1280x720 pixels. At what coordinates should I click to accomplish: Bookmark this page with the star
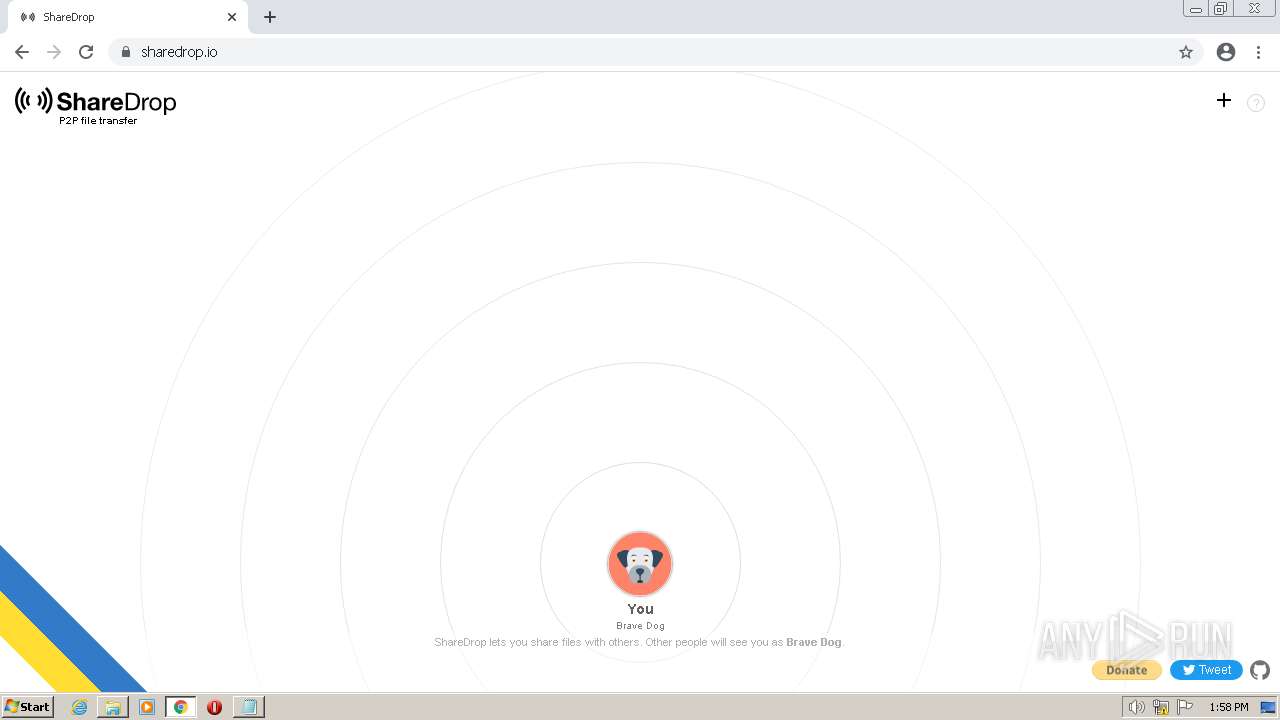[x=1186, y=52]
